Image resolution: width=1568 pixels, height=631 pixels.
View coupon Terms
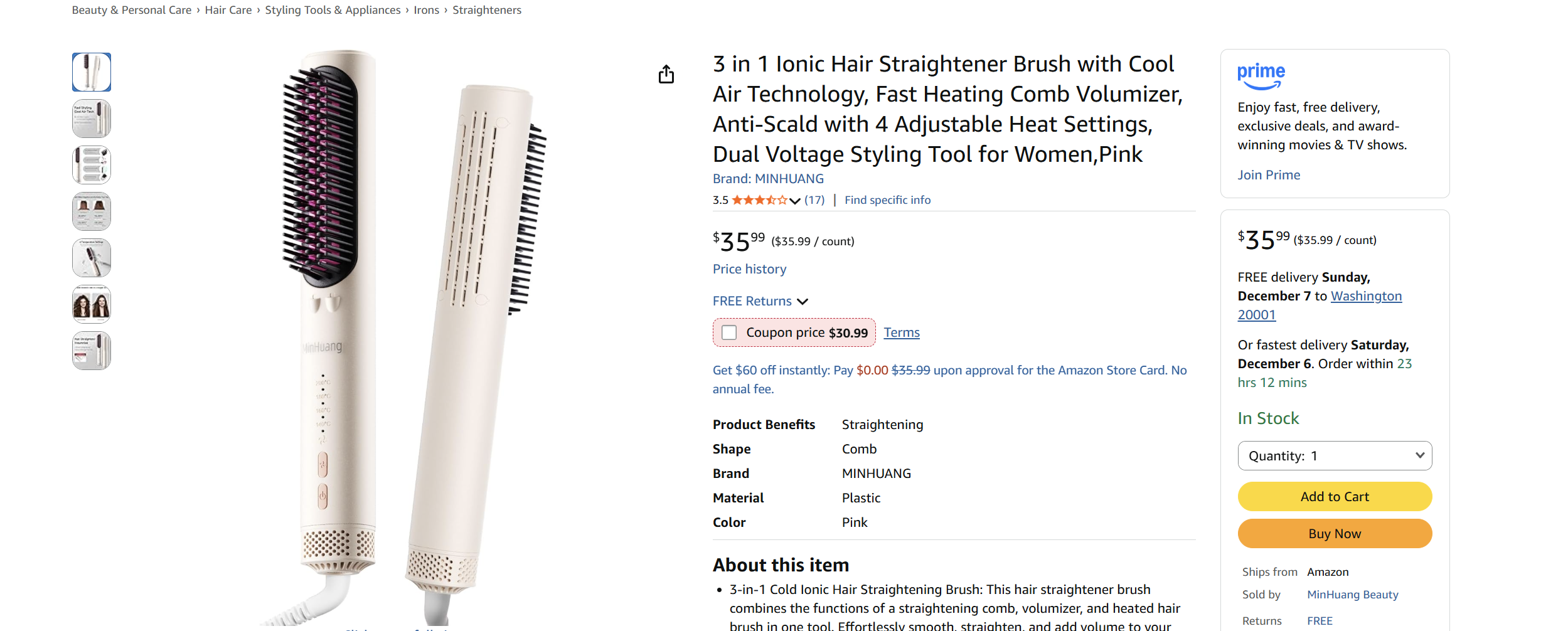[x=901, y=332]
